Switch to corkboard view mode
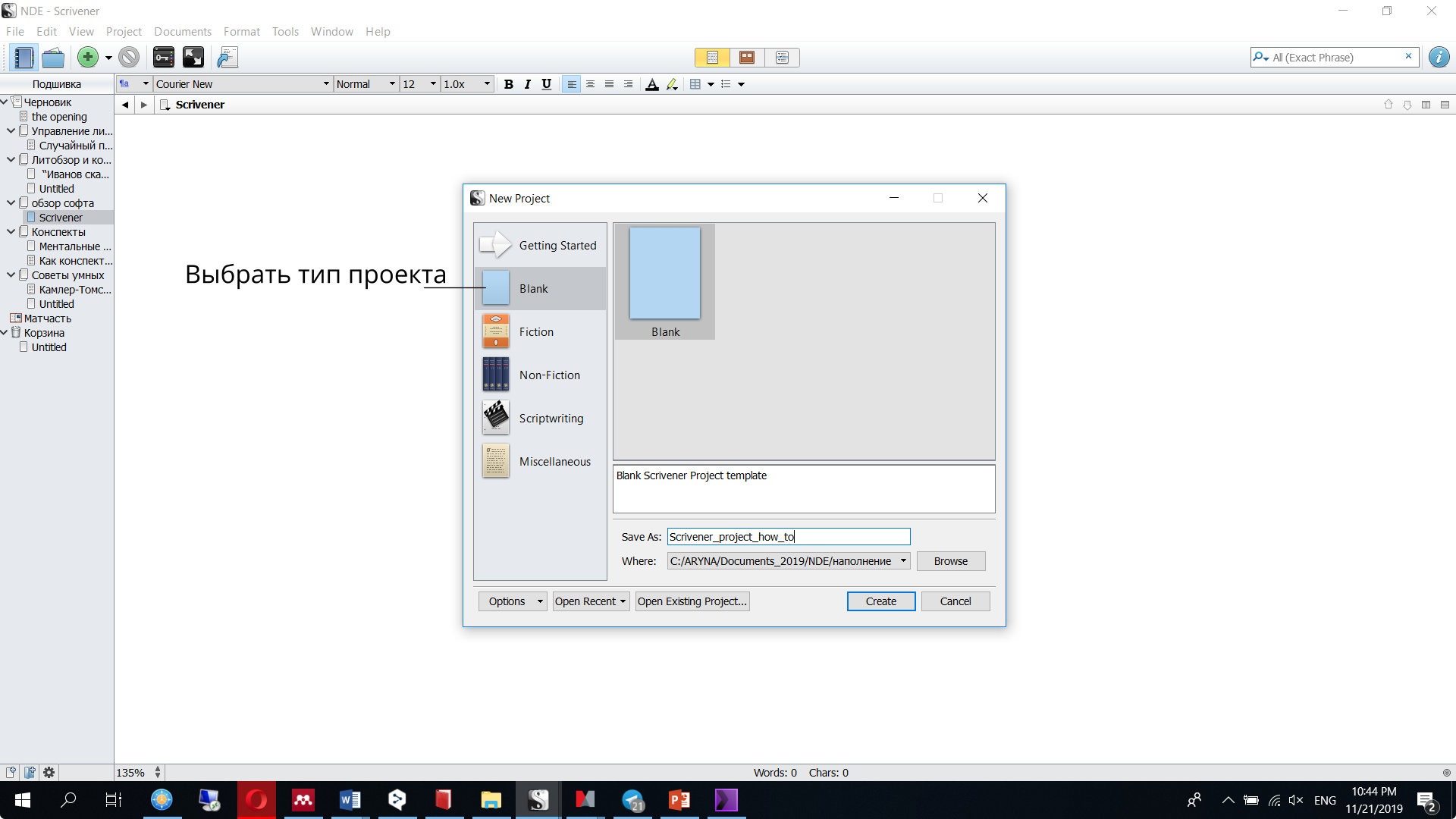The image size is (1456, 819). [x=747, y=58]
